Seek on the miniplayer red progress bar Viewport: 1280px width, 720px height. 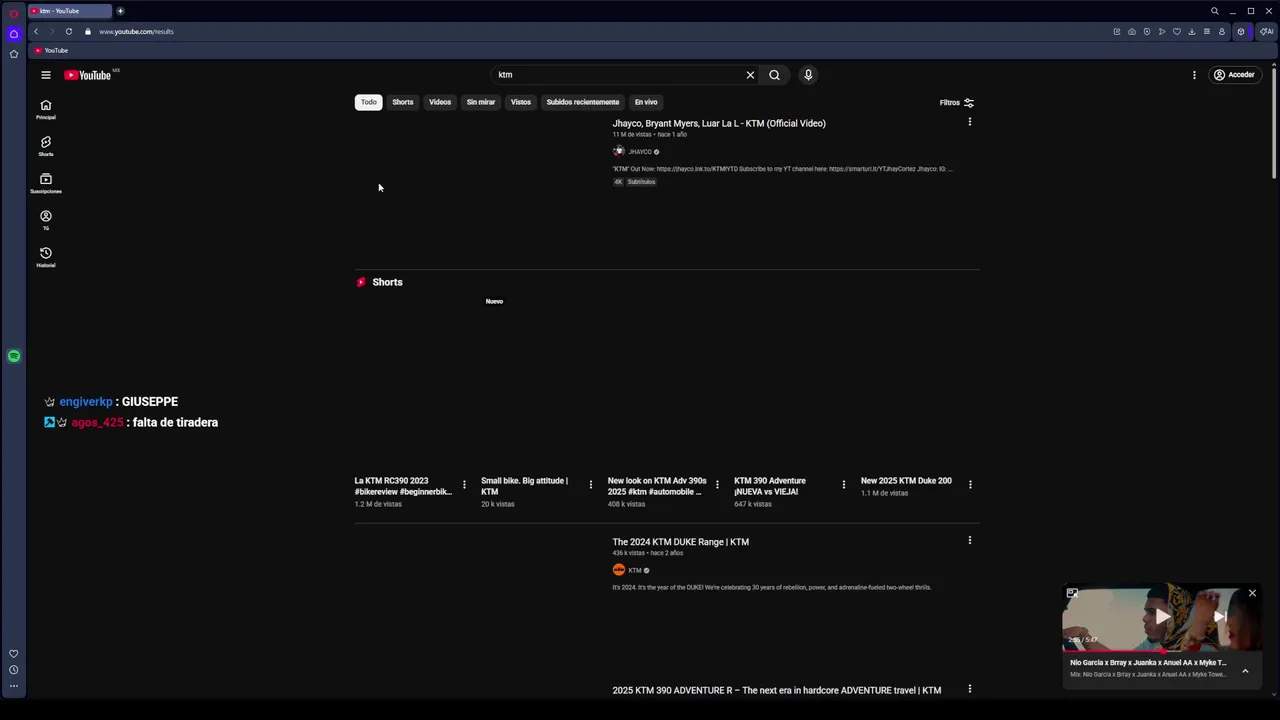1162,651
